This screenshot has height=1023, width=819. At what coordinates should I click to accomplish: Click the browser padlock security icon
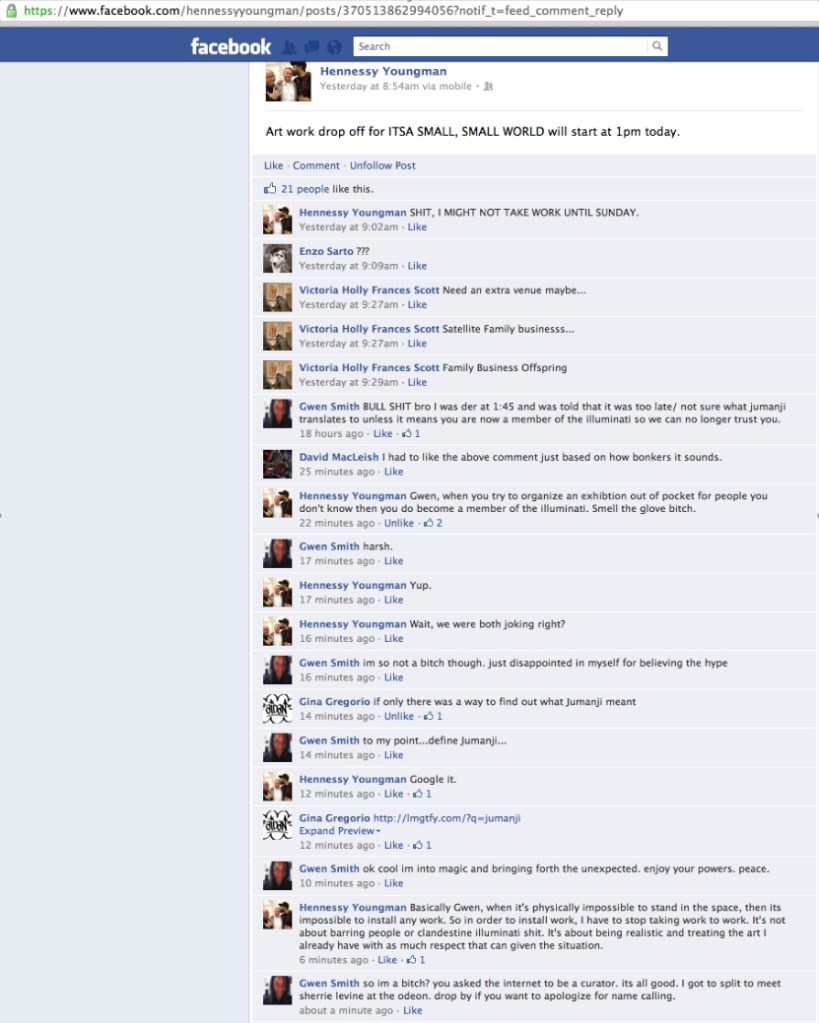(x=11, y=10)
